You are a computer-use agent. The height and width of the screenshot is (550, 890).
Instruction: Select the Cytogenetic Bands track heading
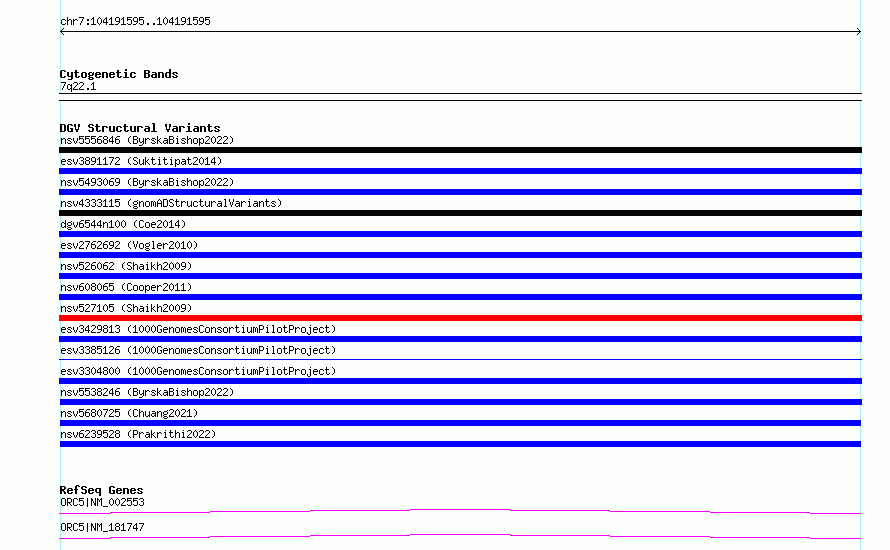click(x=119, y=74)
